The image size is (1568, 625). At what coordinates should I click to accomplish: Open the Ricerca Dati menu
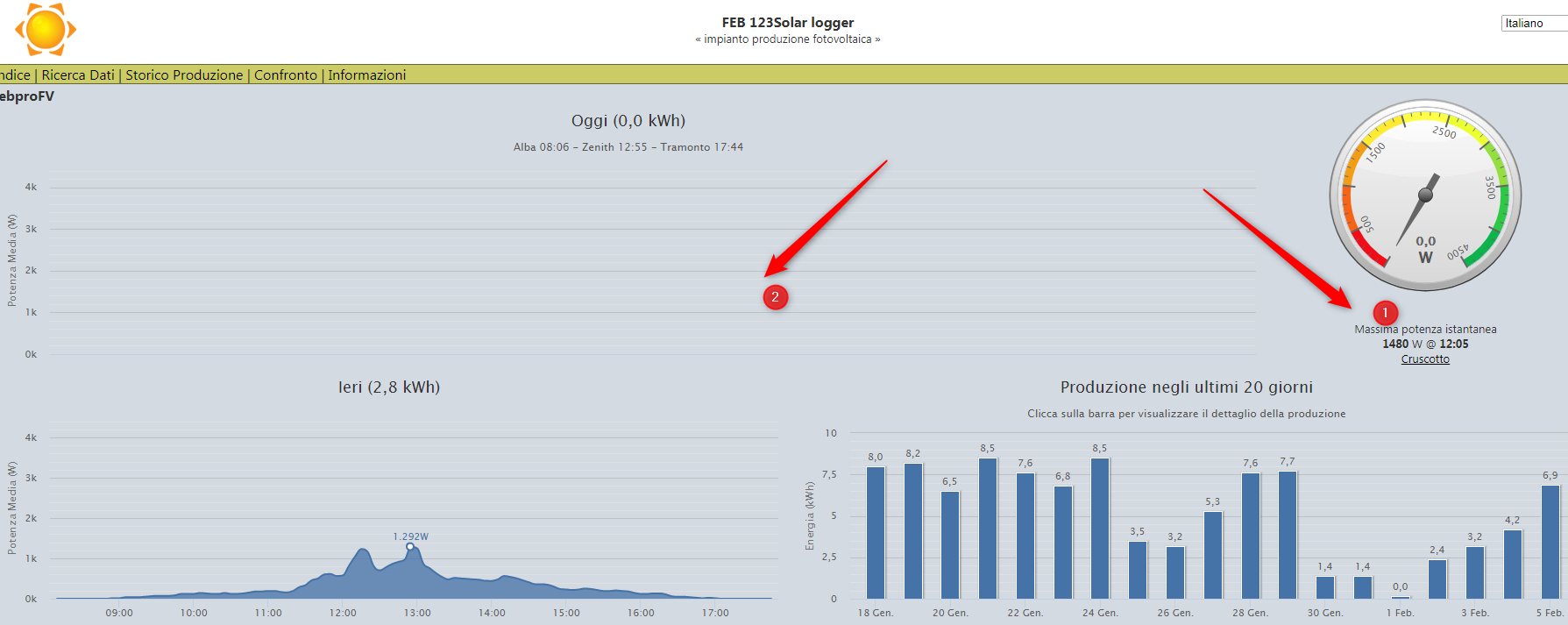click(x=78, y=75)
